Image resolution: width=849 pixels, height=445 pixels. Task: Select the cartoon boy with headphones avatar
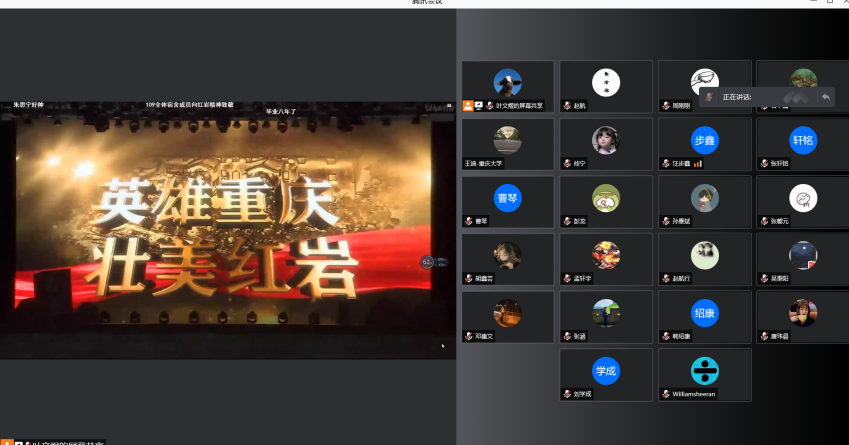[x=704, y=198]
